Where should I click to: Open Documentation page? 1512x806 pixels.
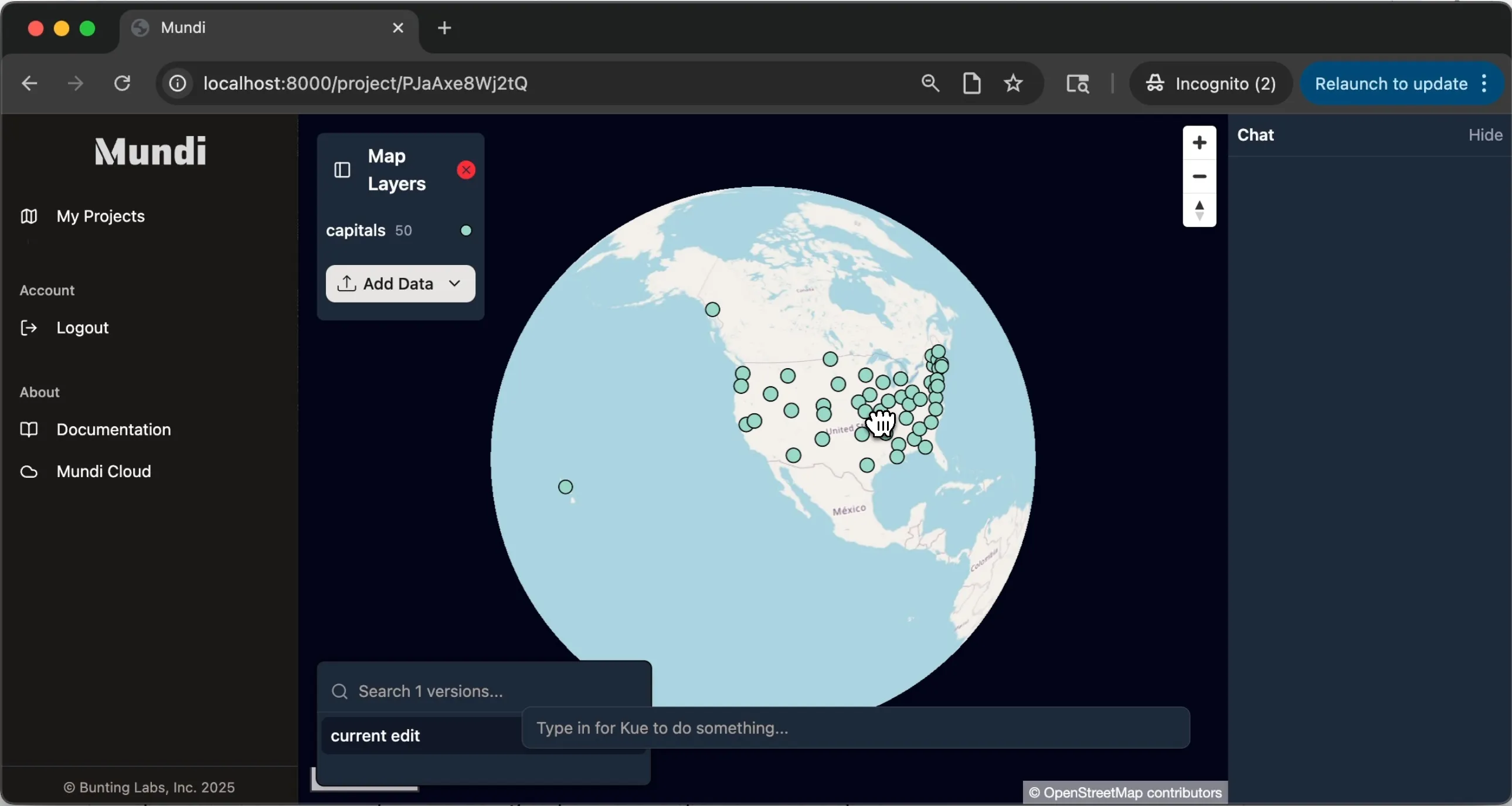click(113, 429)
